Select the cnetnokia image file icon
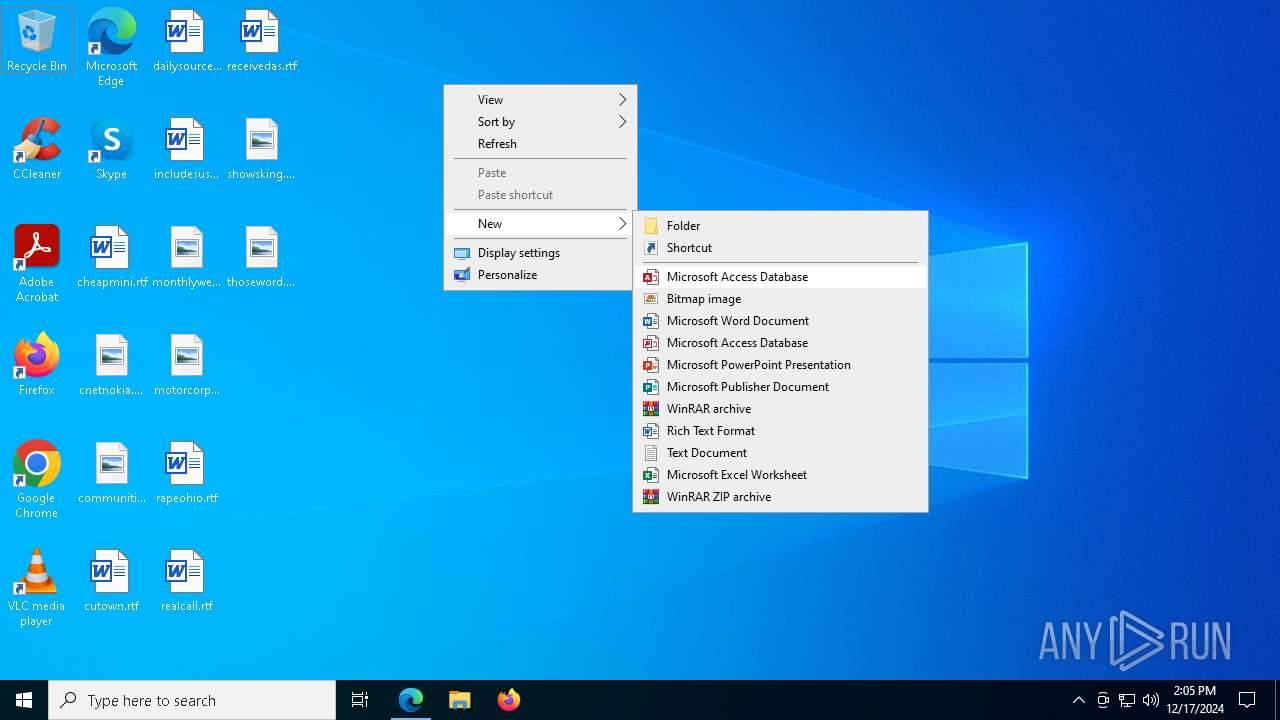This screenshot has width=1280, height=720. pyautogui.click(x=111, y=364)
